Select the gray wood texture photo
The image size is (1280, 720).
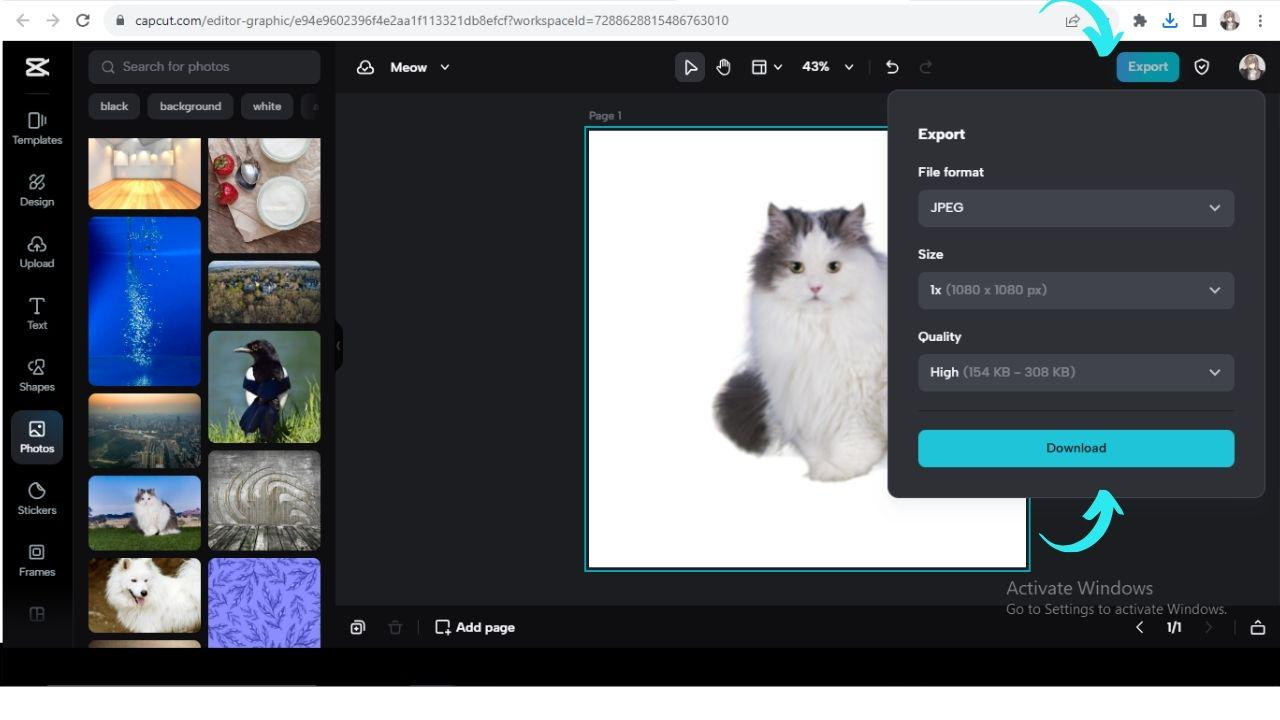[264, 500]
